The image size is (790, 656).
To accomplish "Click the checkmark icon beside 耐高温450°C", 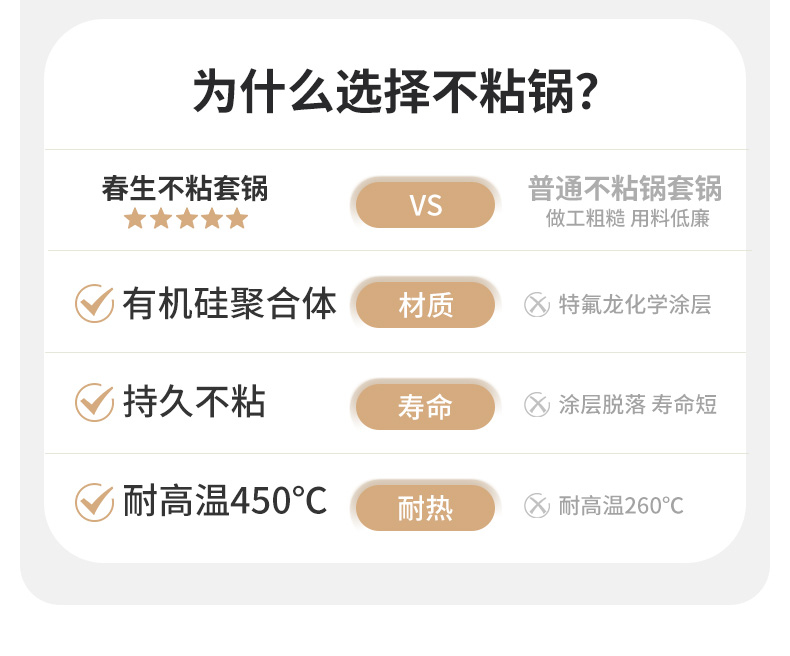I will click(94, 502).
